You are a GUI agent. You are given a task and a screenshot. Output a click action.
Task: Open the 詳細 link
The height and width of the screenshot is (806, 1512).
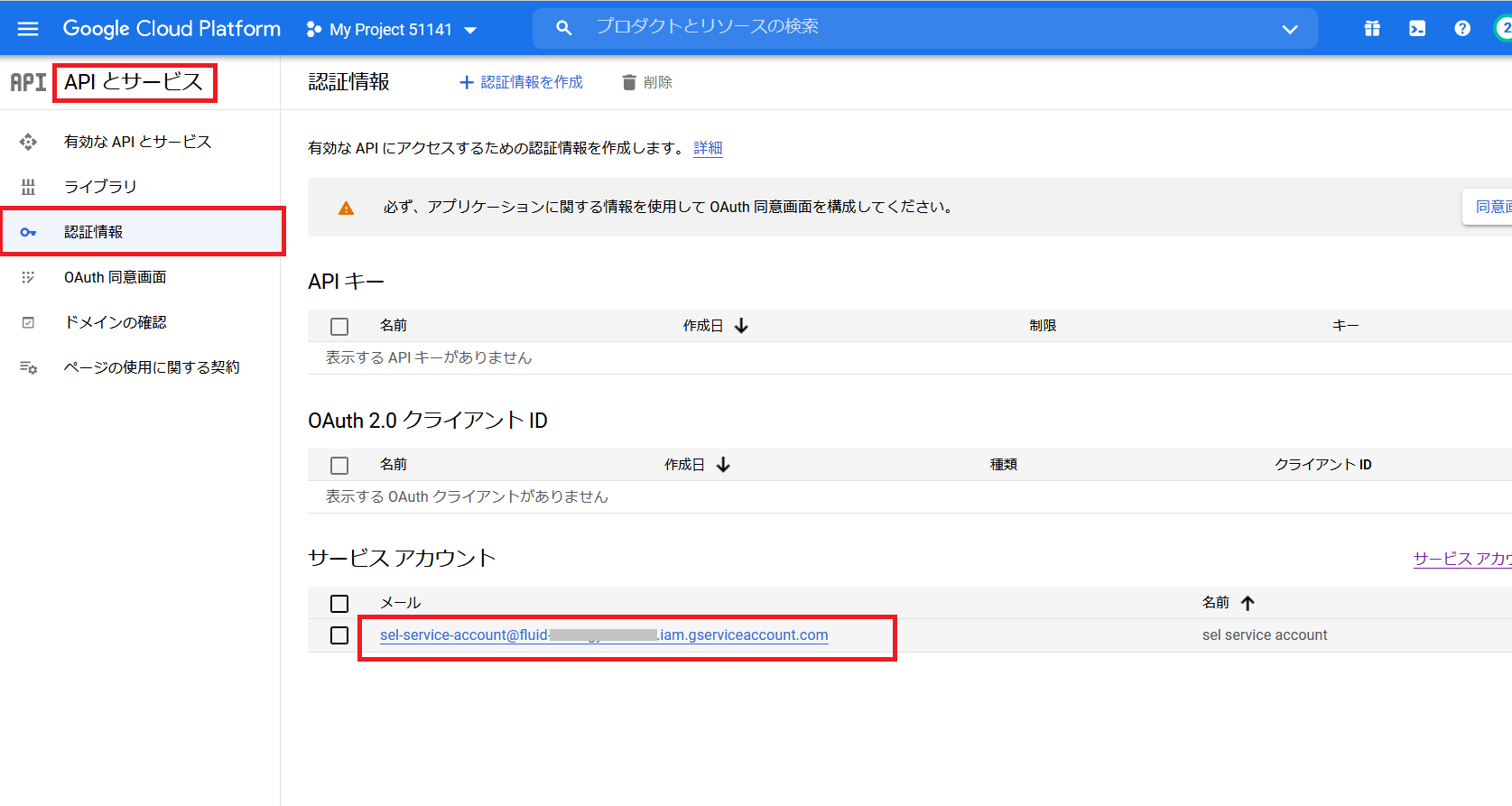point(708,148)
